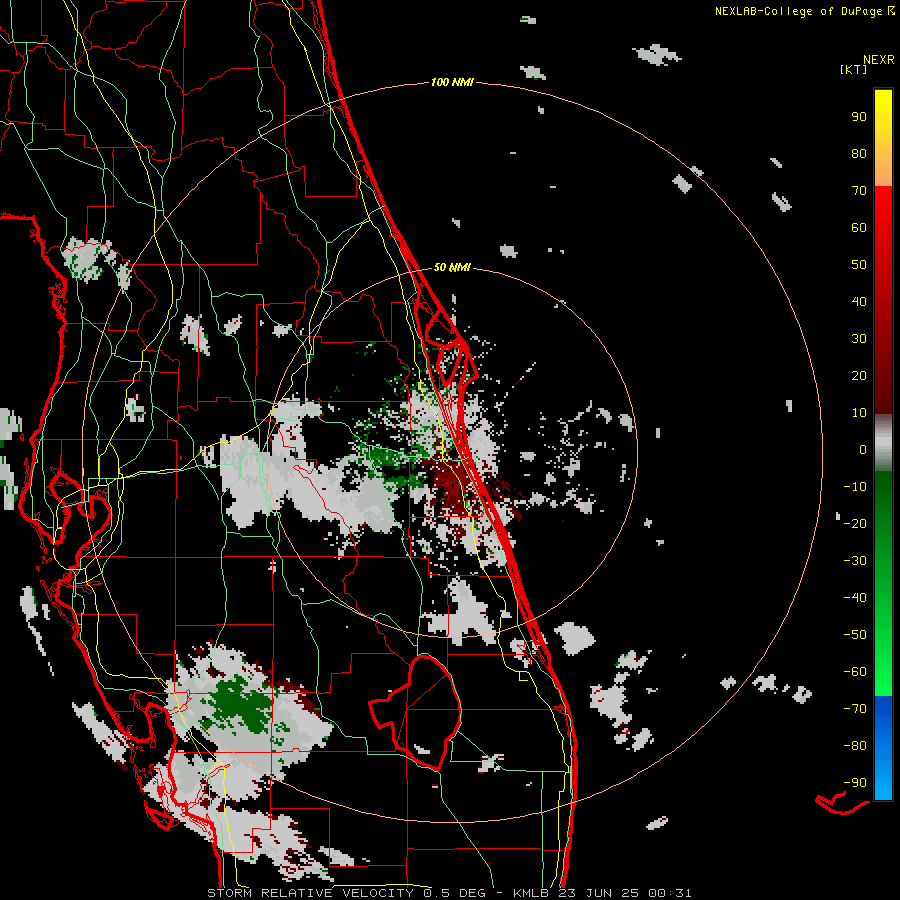
Task: Click the -30 value on the scale
Action: (x=855, y=561)
